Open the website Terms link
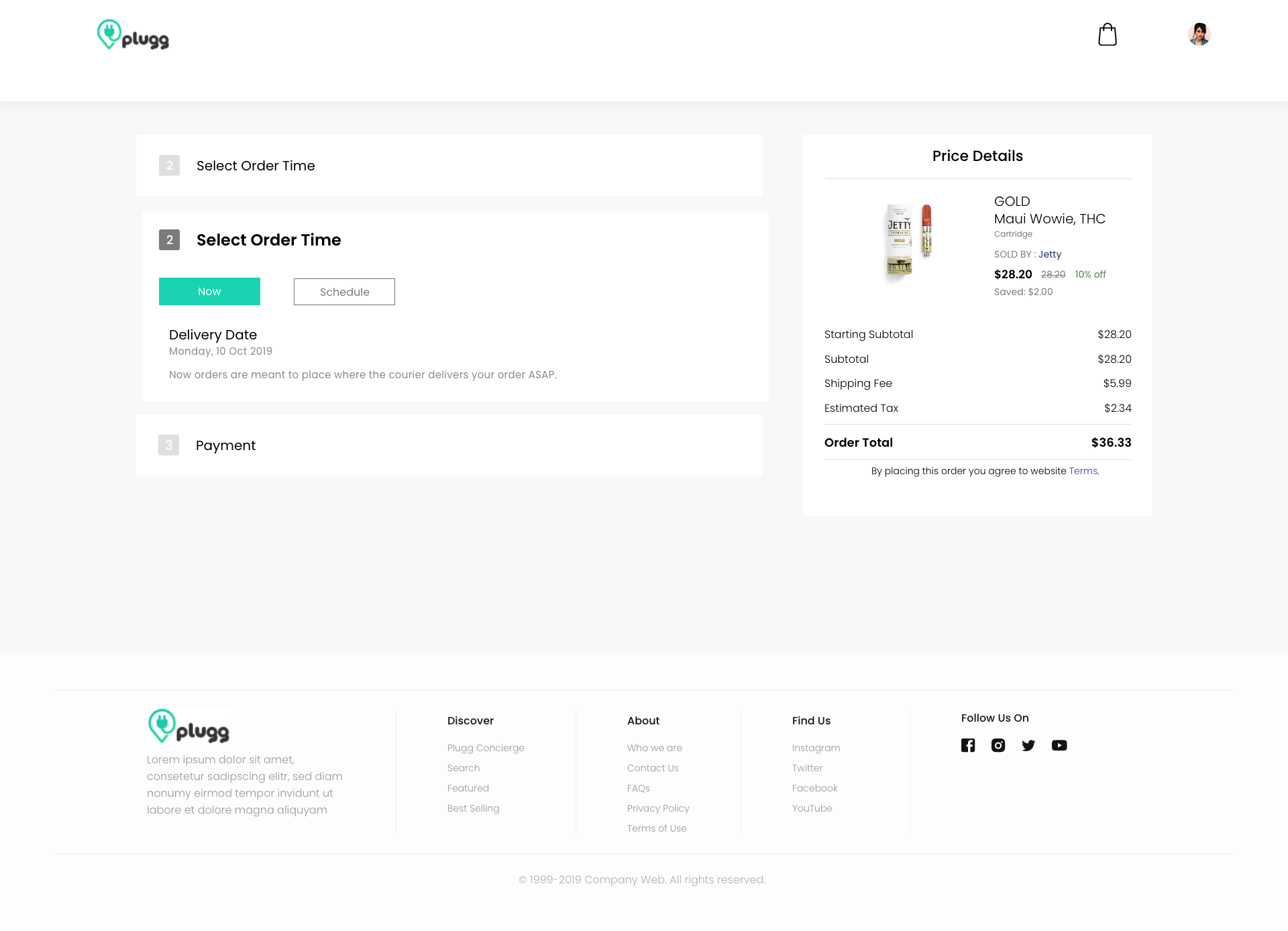Screen dimensions: 1288x931 [x=1083, y=471]
